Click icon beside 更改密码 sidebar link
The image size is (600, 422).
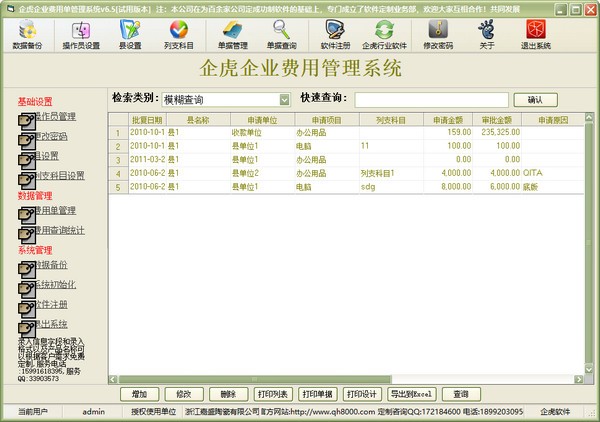[x=27, y=141]
